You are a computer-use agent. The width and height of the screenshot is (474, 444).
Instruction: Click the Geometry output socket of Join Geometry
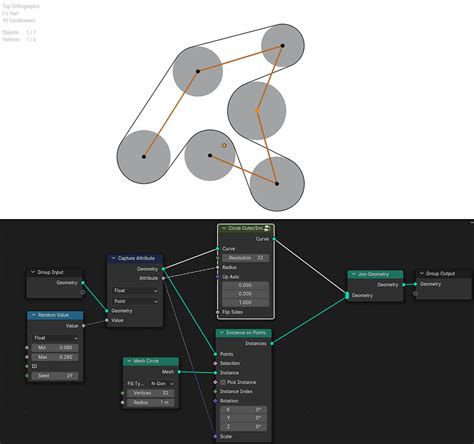[x=404, y=285]
